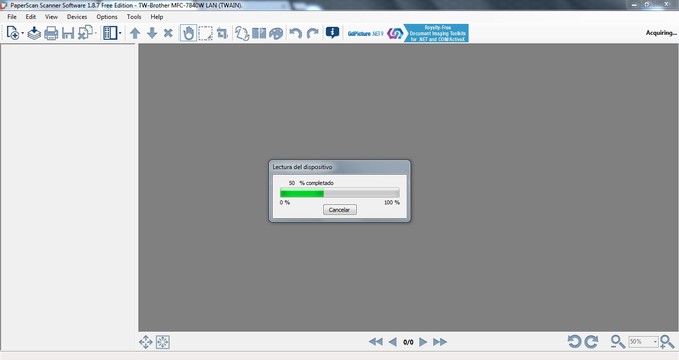
Task: Open the Edit menu
Action: [x=30, y=16]
